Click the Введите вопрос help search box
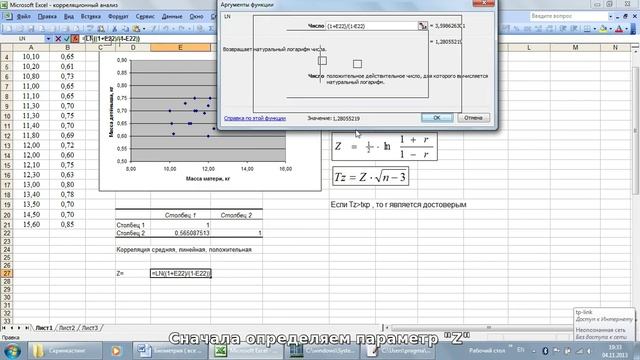 coord(569,16)
